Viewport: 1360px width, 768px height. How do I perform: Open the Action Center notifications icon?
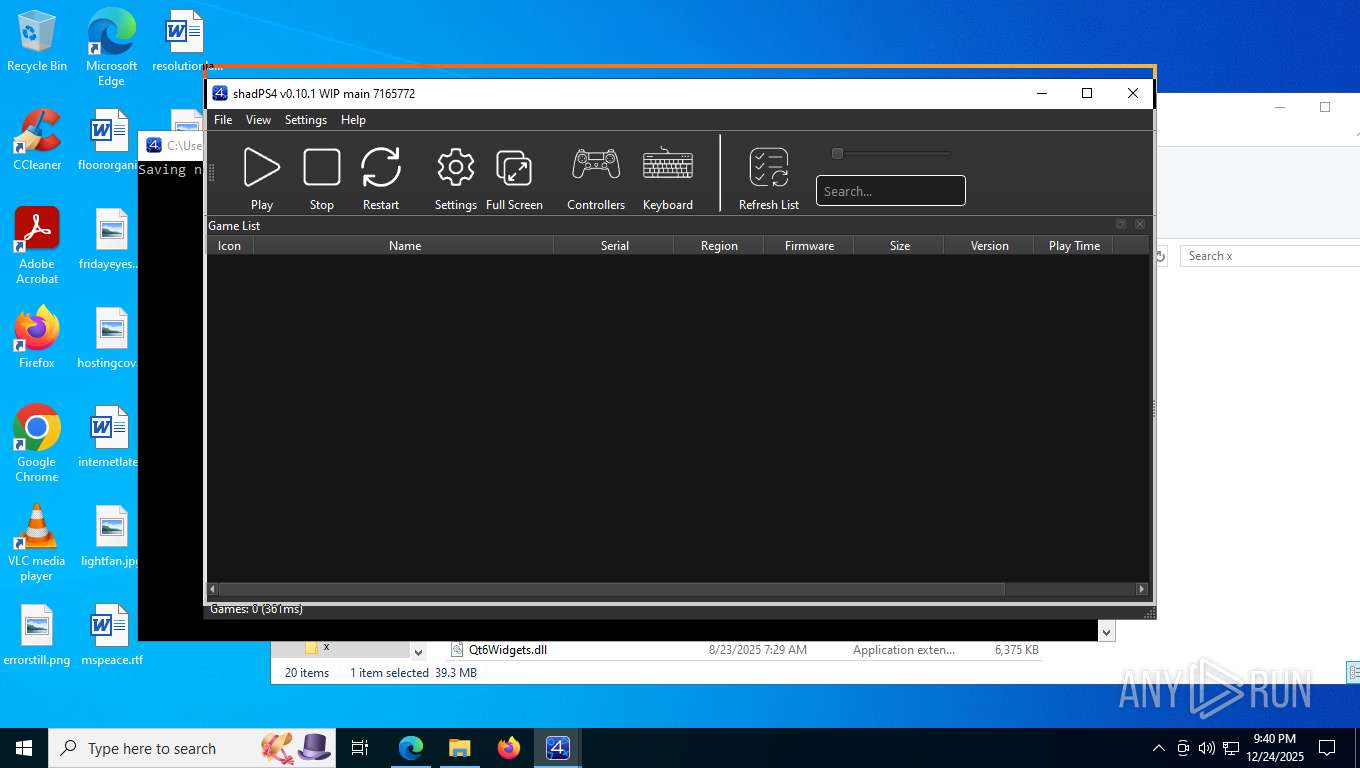tap(1327, 748)
